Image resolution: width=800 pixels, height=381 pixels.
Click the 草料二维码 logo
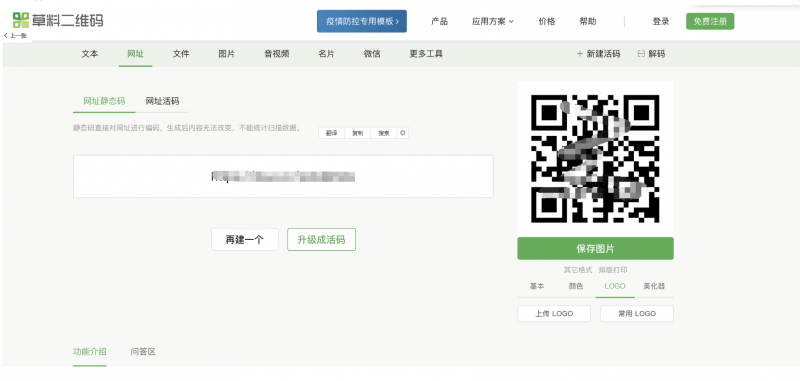point(58,20)
